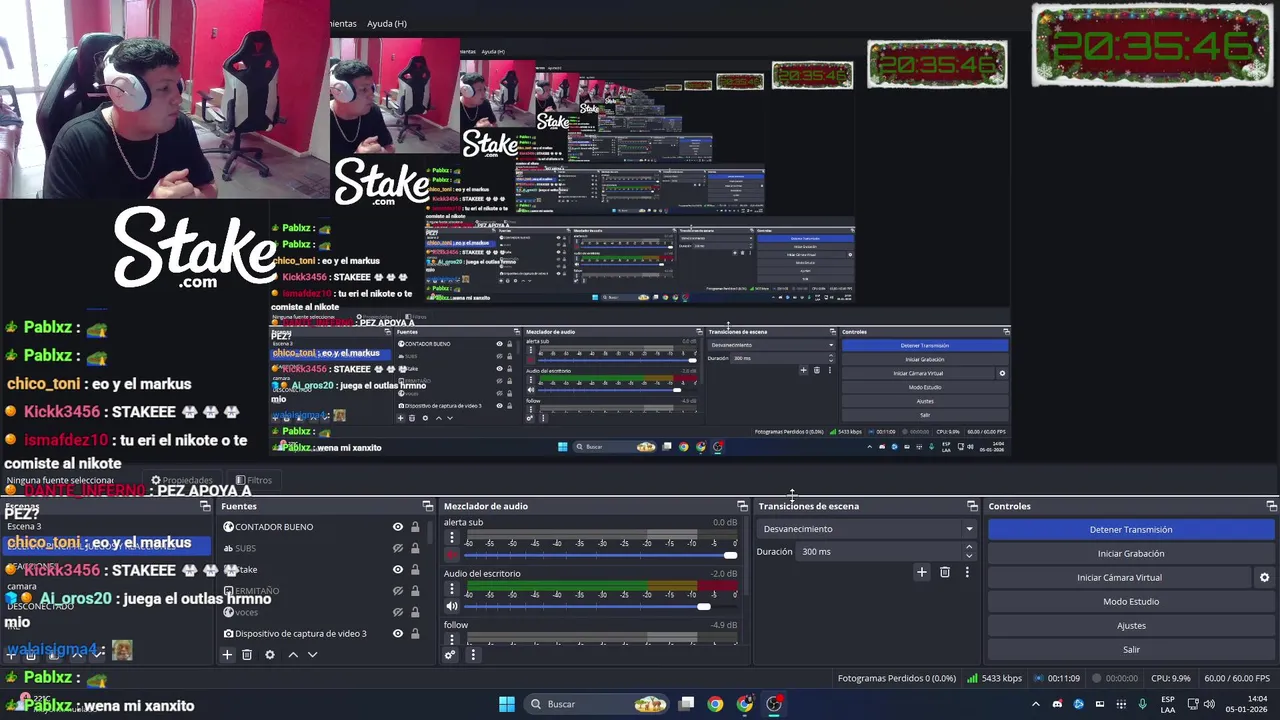Click the ESP LAA language indicator
The width and height of the screenshot is (1280, 720).
click(x=1168, y=704)
